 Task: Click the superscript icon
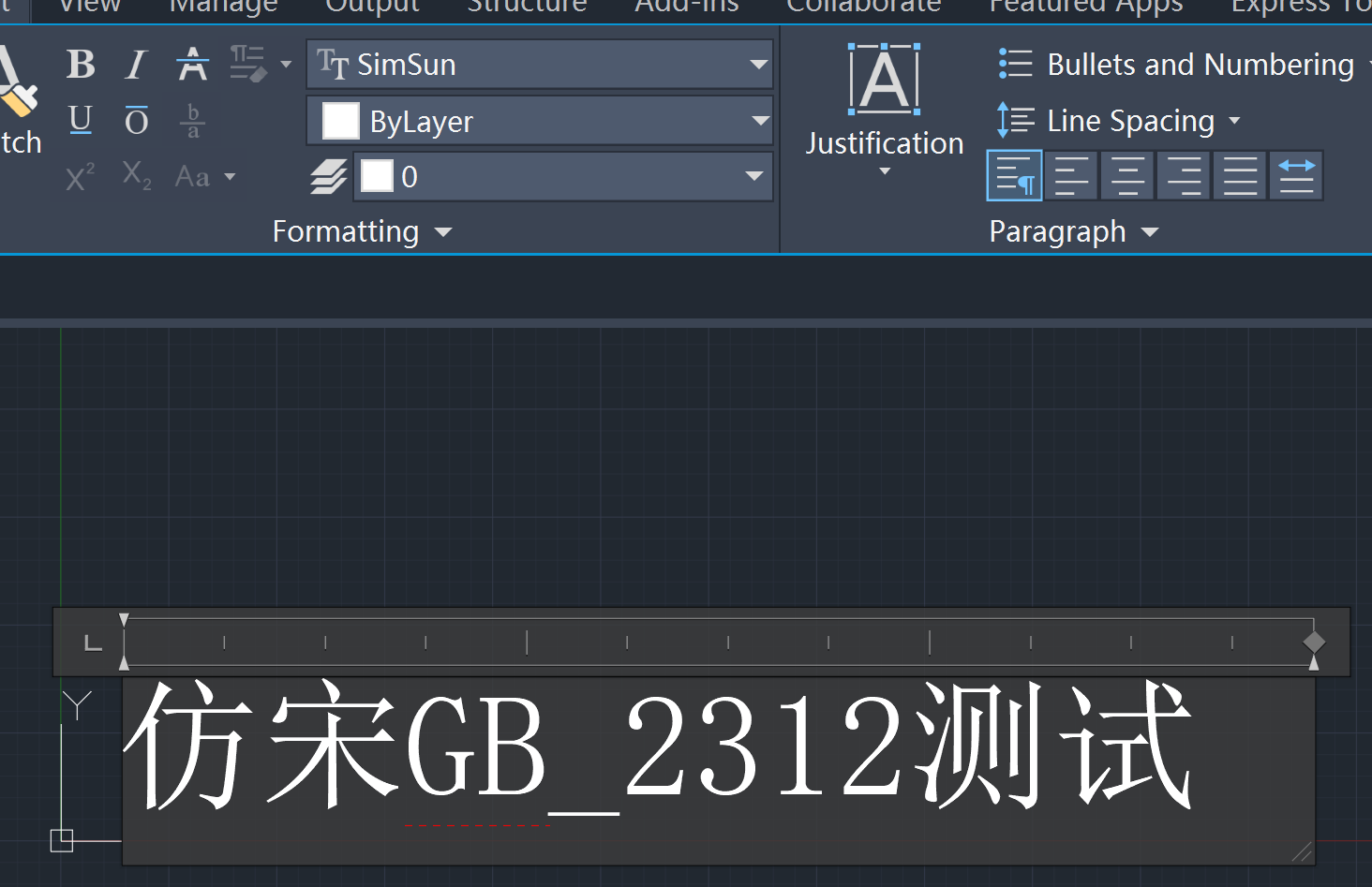click(79, 176)
